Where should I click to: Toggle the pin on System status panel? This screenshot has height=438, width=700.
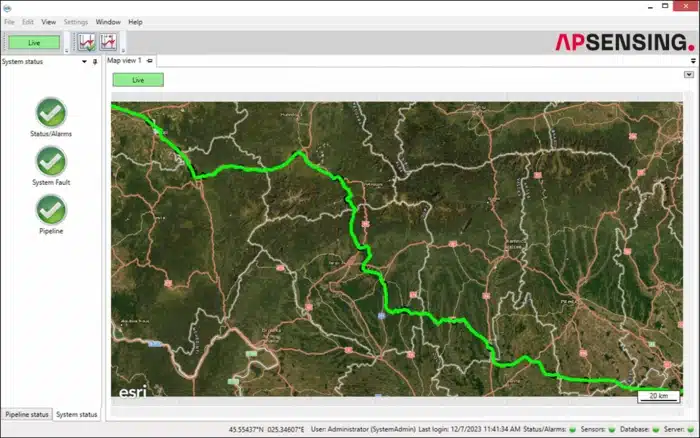[x=95, y=61]
